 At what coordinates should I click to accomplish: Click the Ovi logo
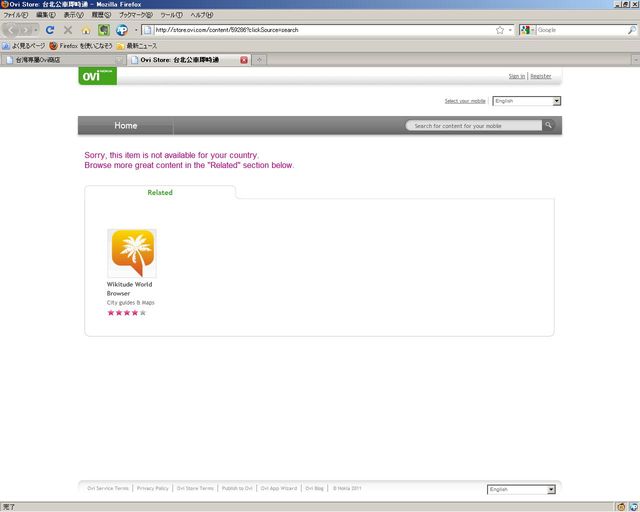tap(97, 76)
